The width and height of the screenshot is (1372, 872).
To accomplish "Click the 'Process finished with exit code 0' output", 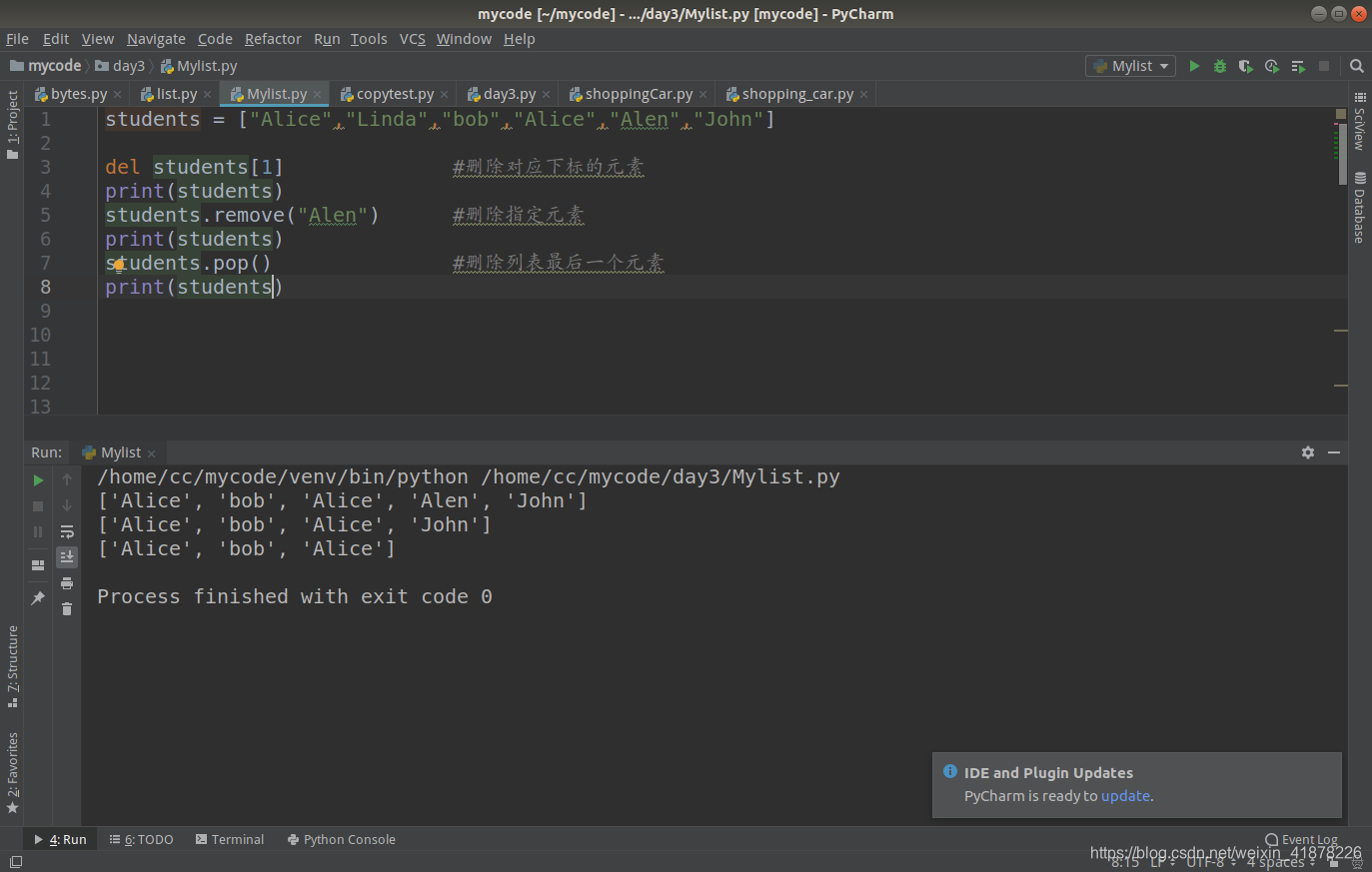I will click(x=295, y=596).
